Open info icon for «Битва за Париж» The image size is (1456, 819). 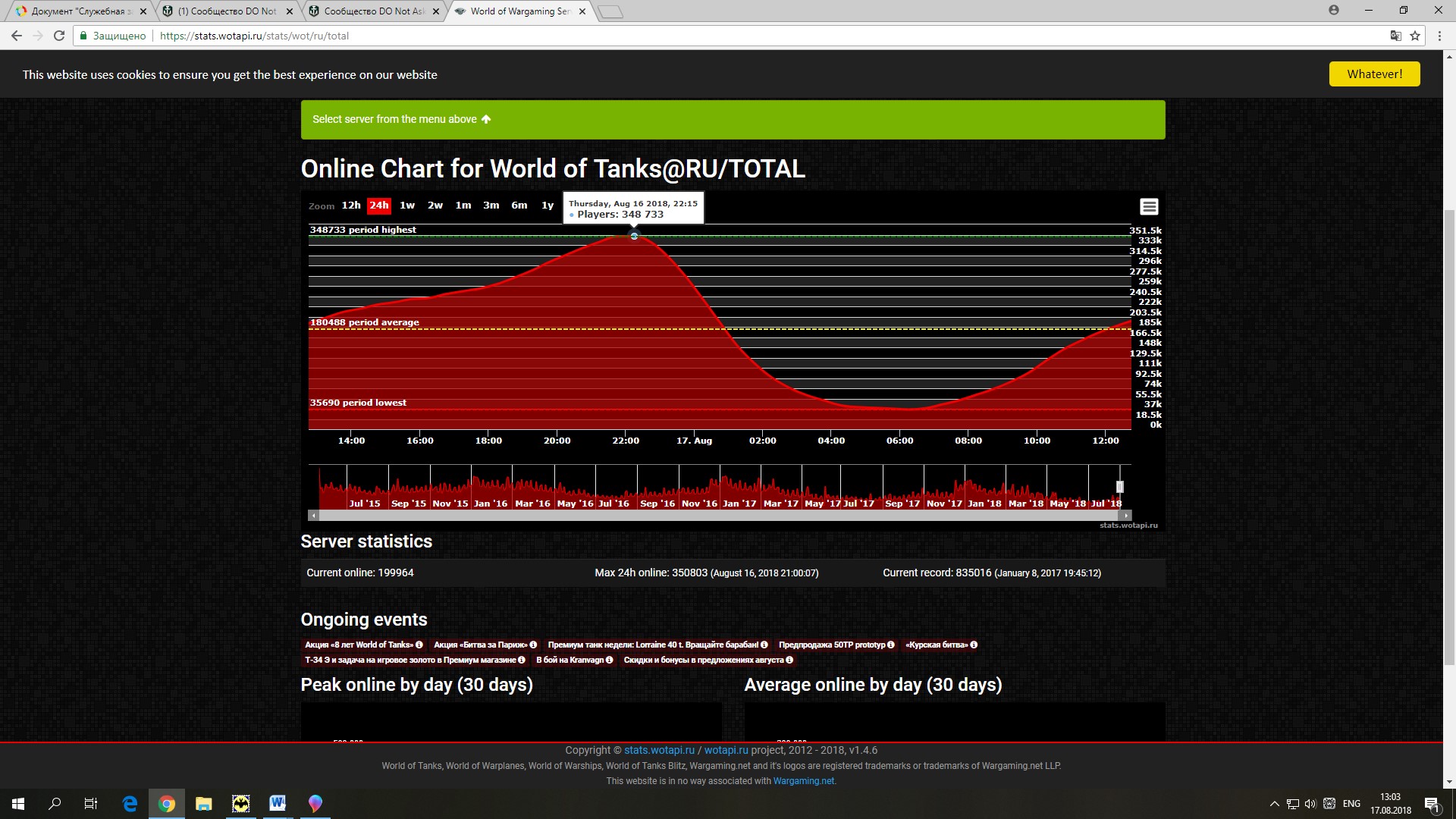533,645
